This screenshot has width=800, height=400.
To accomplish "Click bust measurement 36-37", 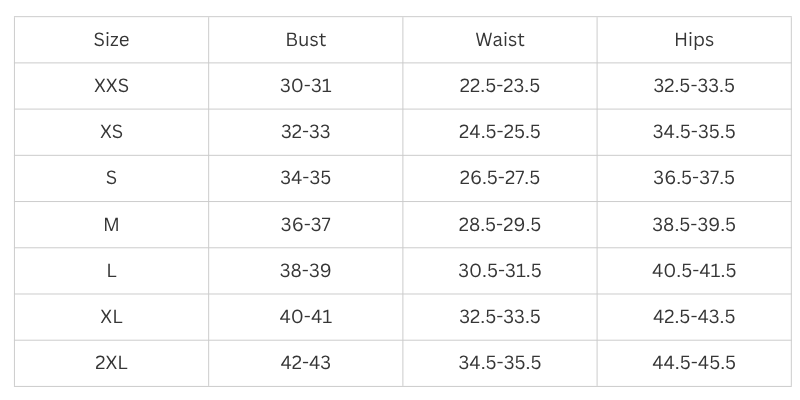I will tap(305, 225).
